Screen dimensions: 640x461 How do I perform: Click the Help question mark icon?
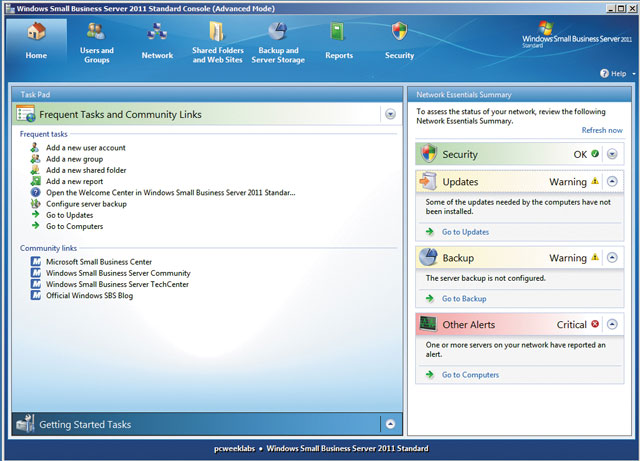[604, 73]
